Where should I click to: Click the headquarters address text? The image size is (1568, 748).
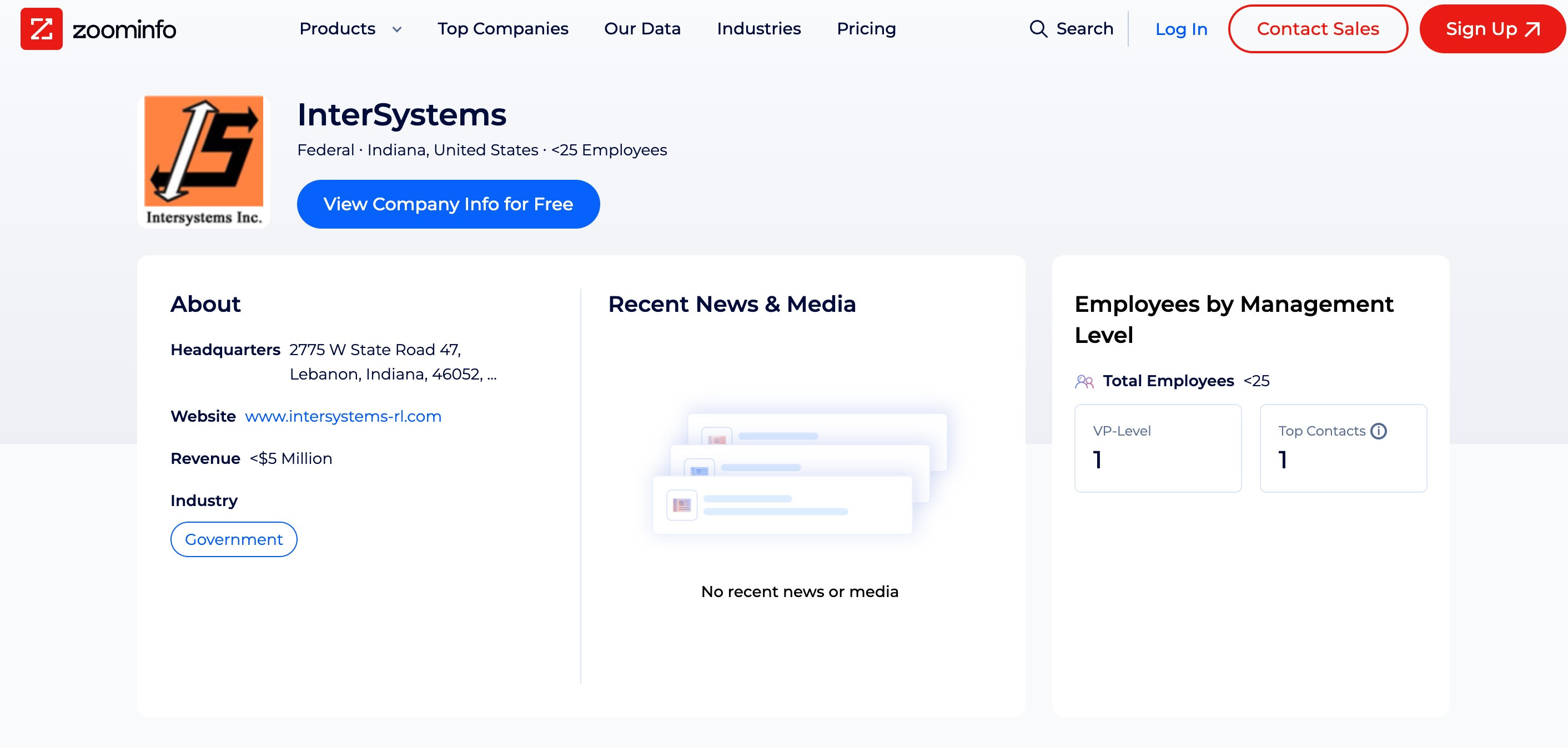[393, 362]
